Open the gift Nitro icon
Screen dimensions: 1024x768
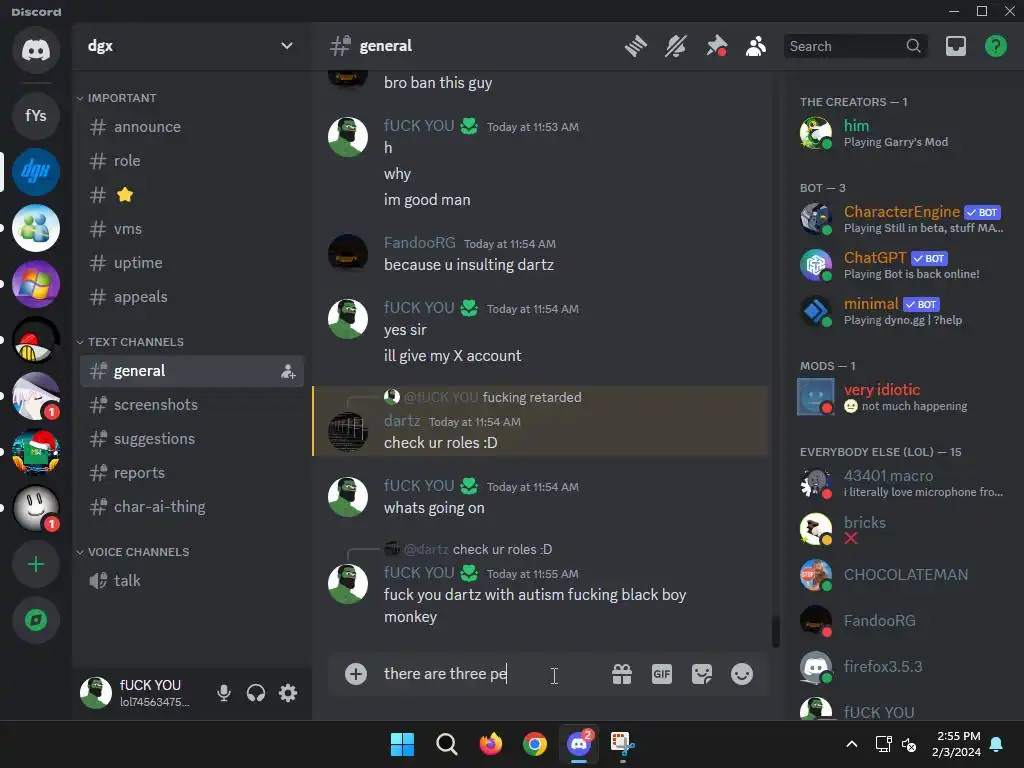pyautogui.click(x=622, y=674)
